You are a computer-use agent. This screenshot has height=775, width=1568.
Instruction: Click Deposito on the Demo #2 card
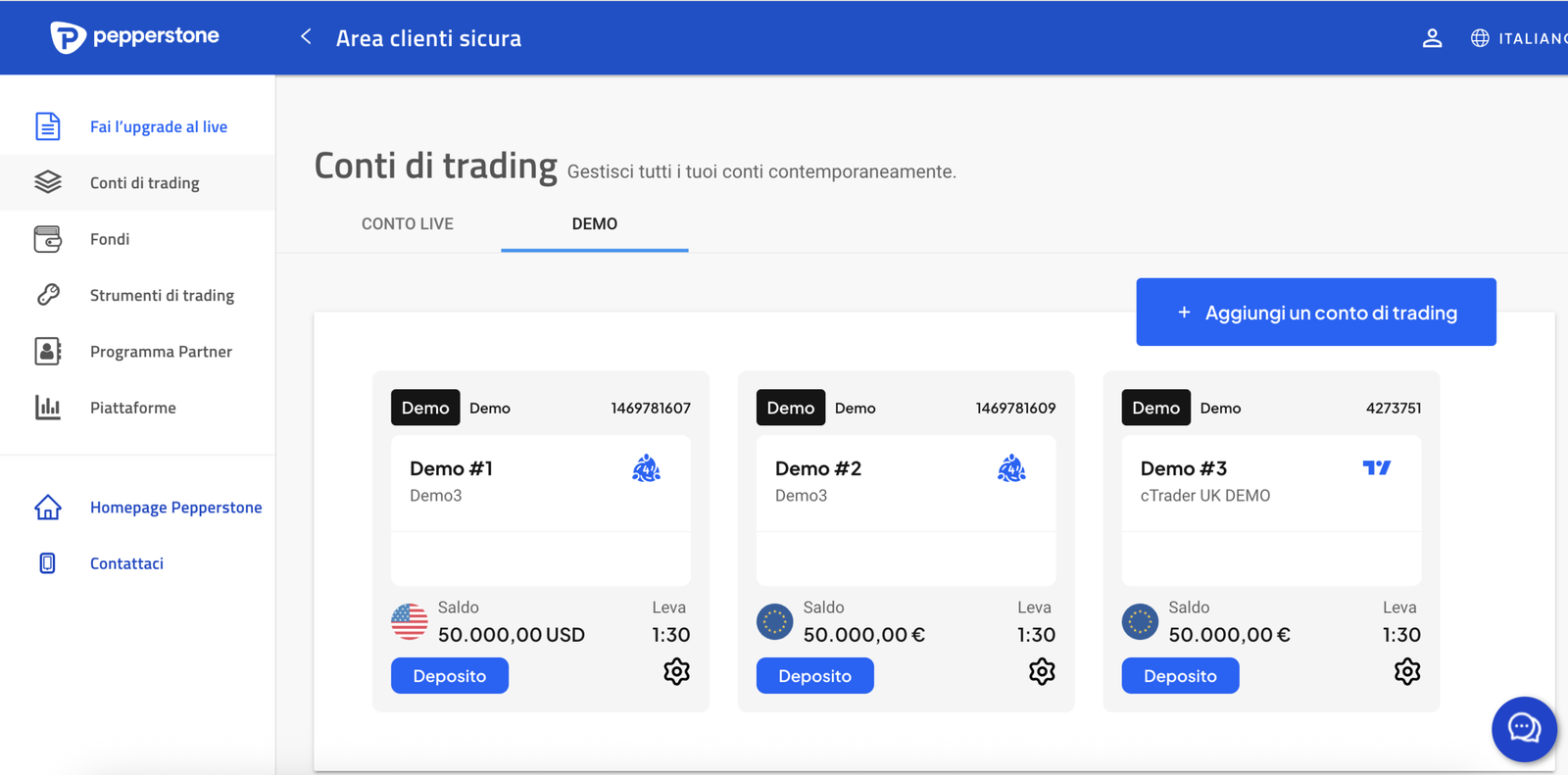click(815, 676)
